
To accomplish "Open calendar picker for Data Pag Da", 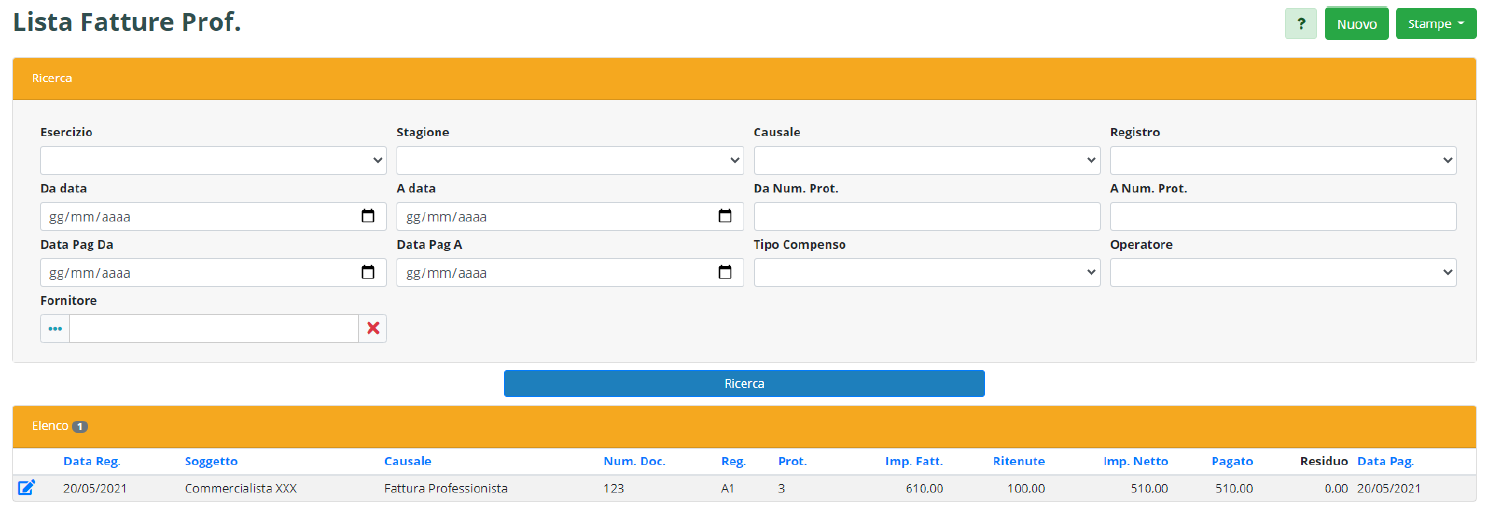I will (x=368, y=273).
